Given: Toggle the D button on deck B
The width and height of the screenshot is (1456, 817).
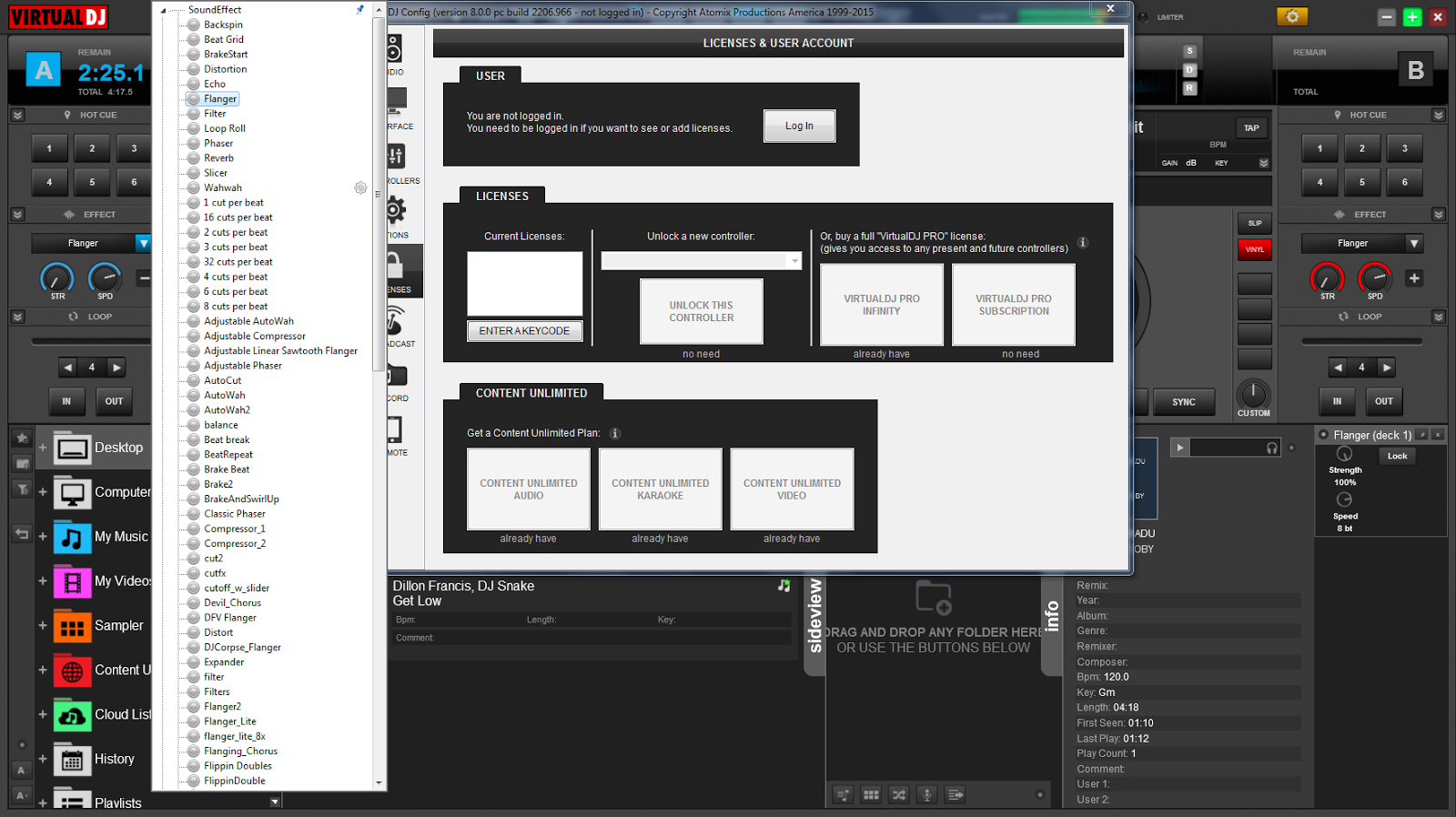Looking at the screenshot, I should point(1189,70).
